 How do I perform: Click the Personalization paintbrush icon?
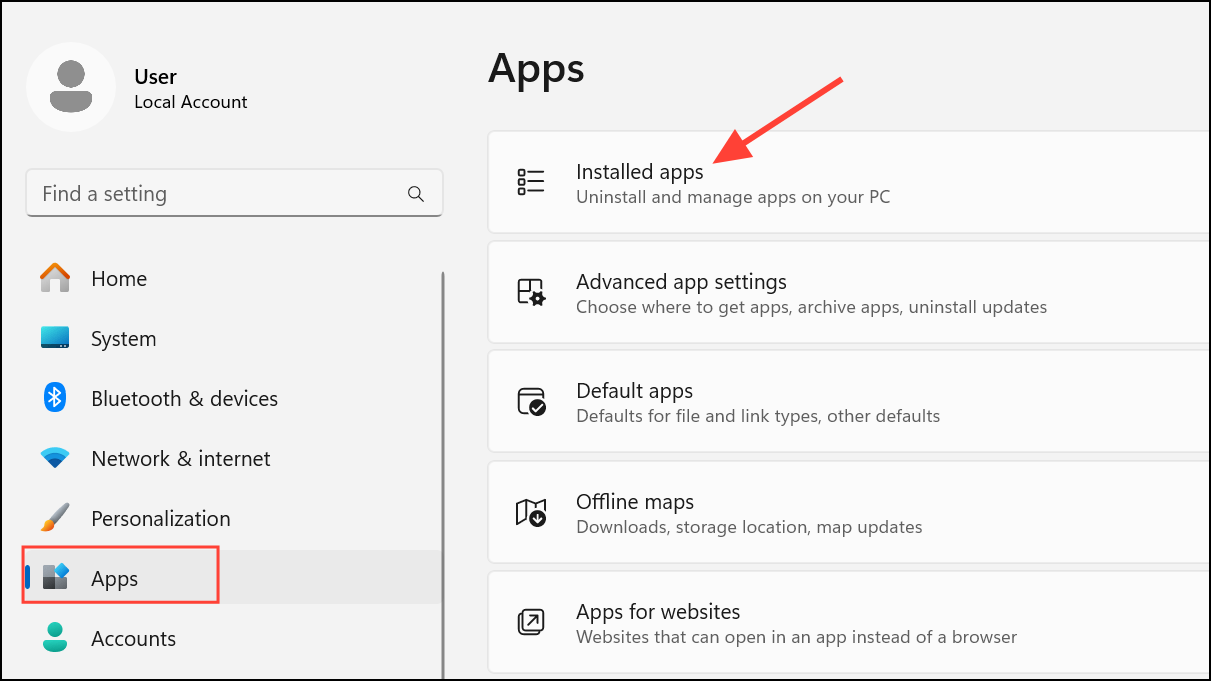pyautogui.click(x=55, y=518)
